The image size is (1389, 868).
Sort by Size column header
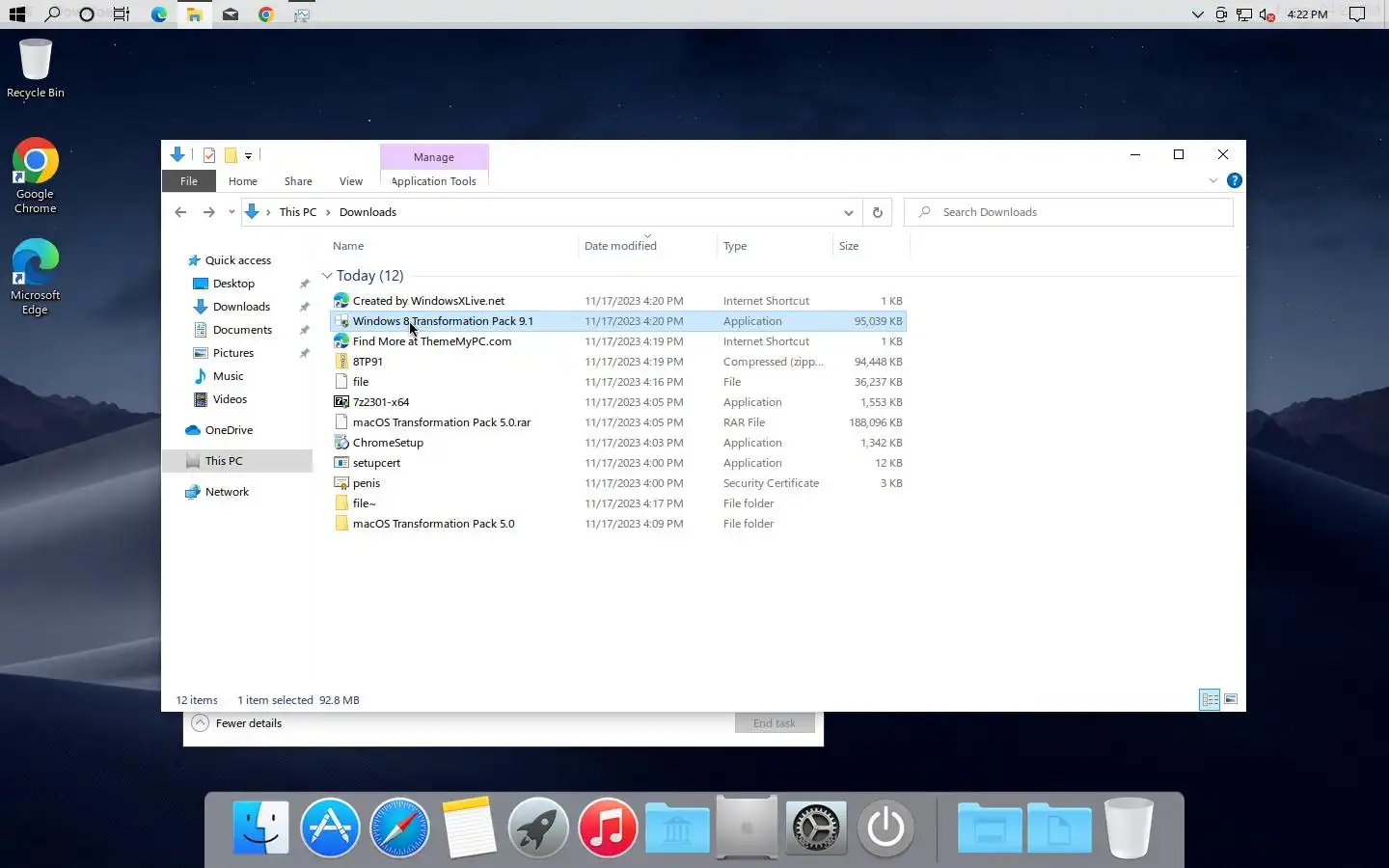(871, 246)
